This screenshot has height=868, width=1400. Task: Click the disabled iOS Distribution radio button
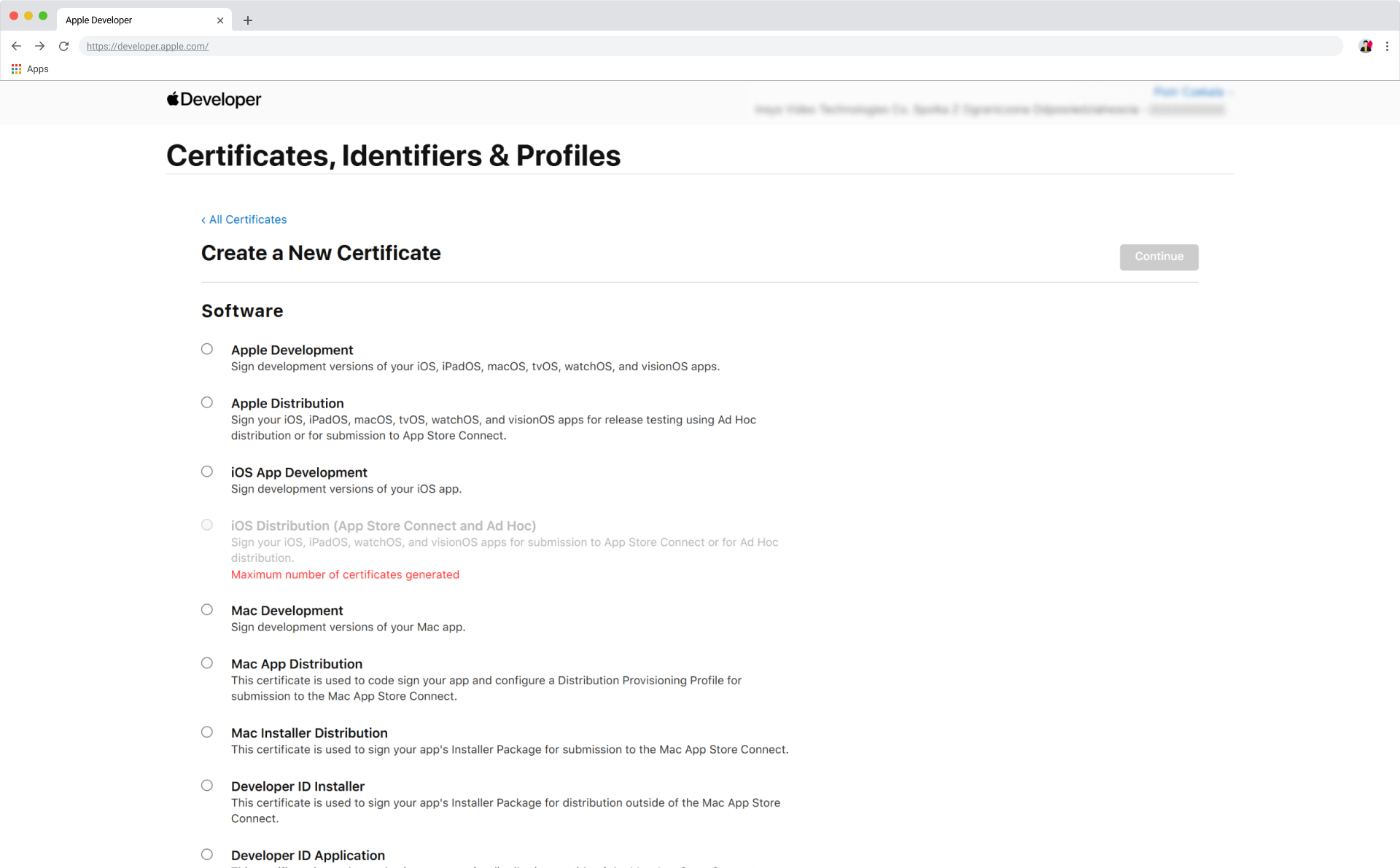[207, 525]
